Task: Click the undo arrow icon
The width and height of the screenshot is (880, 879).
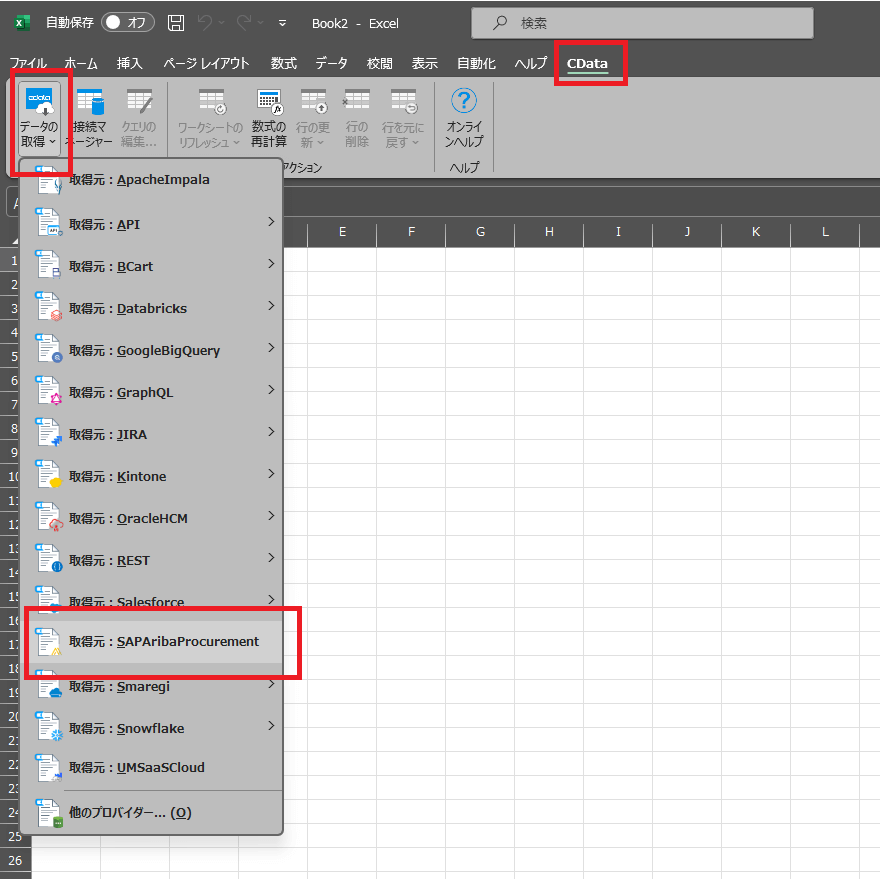Action: click(205, 23)
